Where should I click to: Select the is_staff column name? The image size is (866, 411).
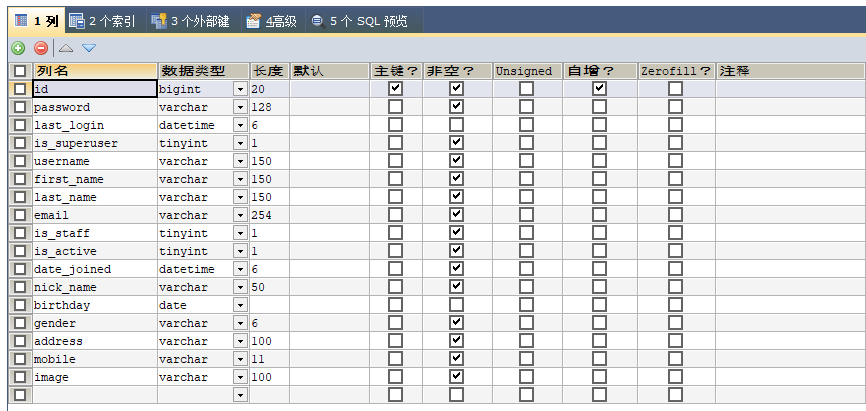pos(95,233)
